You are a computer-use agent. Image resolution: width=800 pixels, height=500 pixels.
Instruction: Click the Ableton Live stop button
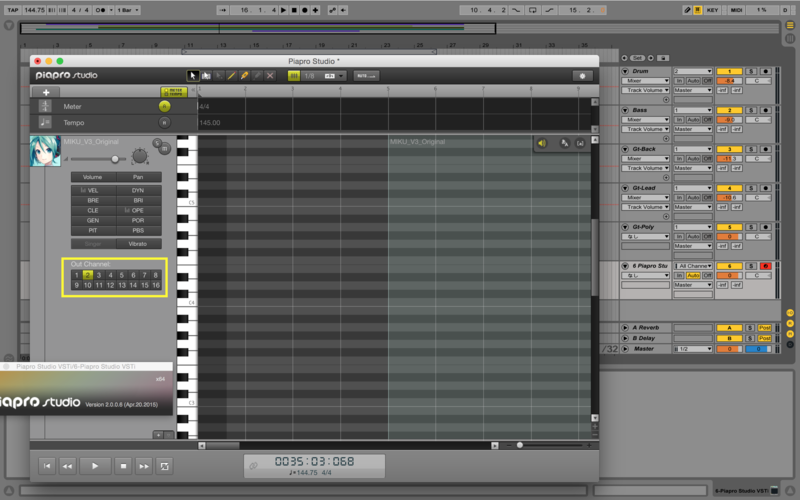(x=294, y=10)
